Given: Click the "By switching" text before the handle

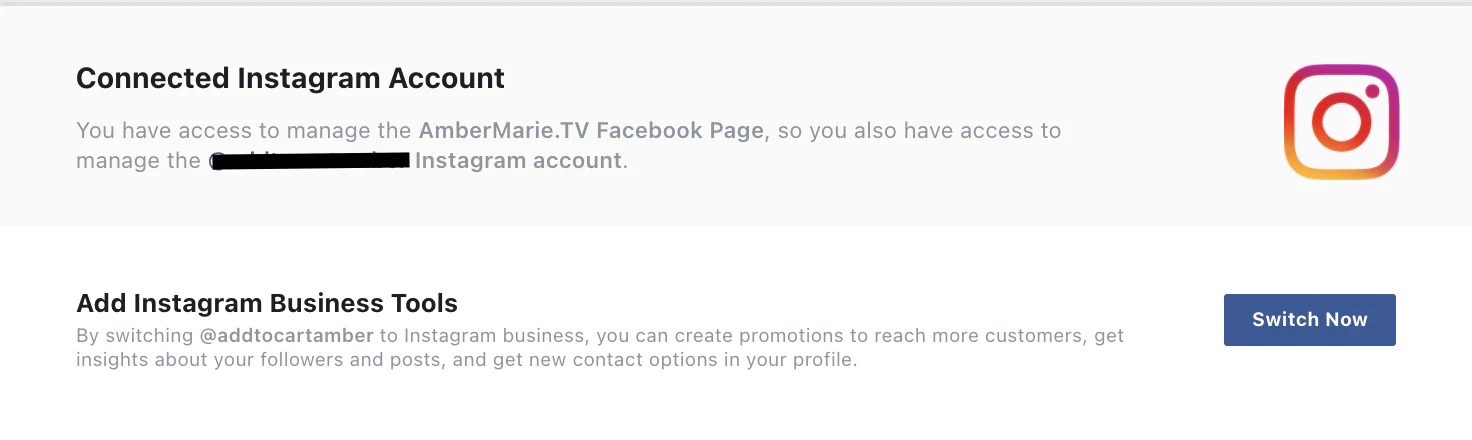Looking at the screenshot, I should pyautogui.click(x=135, y=336).
